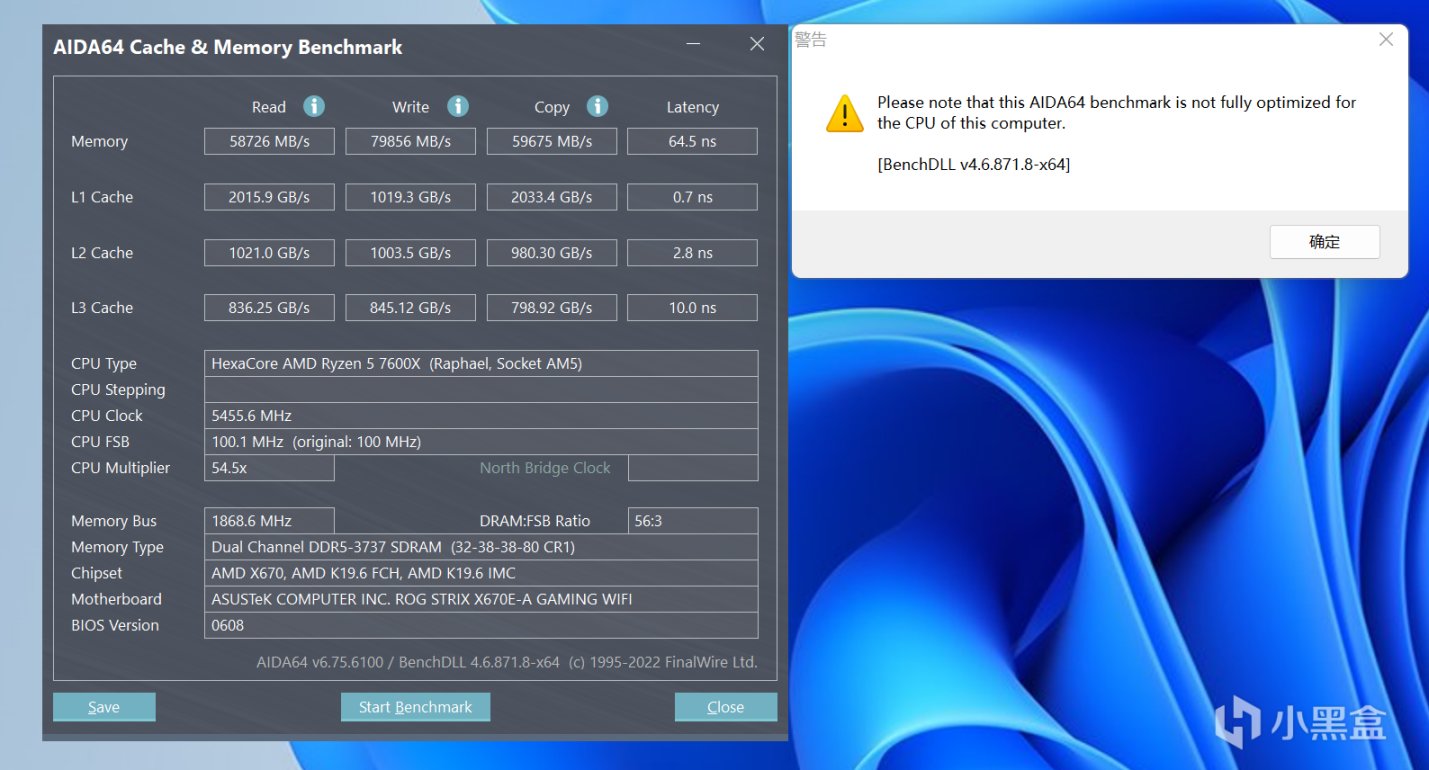Image resolution: width=1429 pixels, height=770 pixels.
Task: Click the DRAM:FSB Ratio field 56:3
Action: pos(692,521)
